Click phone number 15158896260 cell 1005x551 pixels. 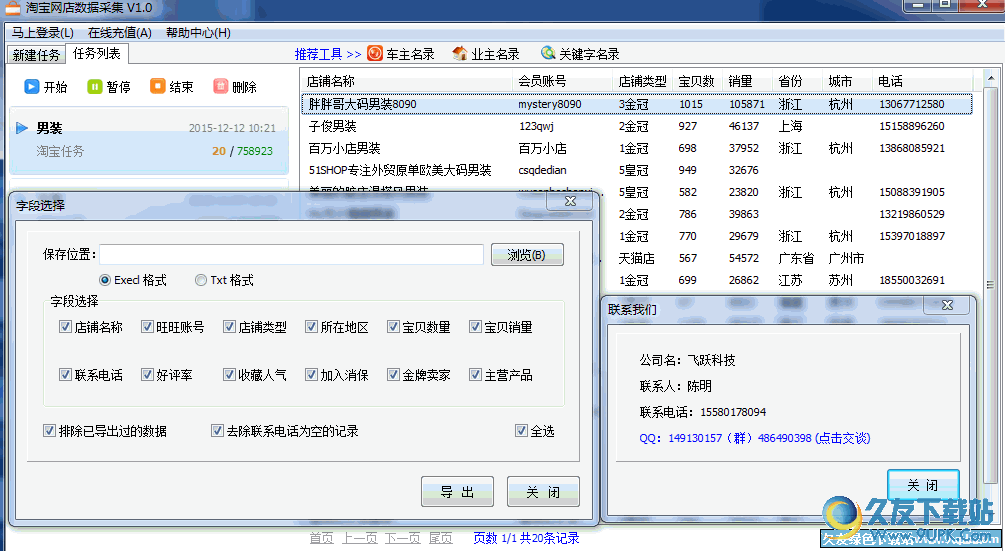[x=911, y=126]
